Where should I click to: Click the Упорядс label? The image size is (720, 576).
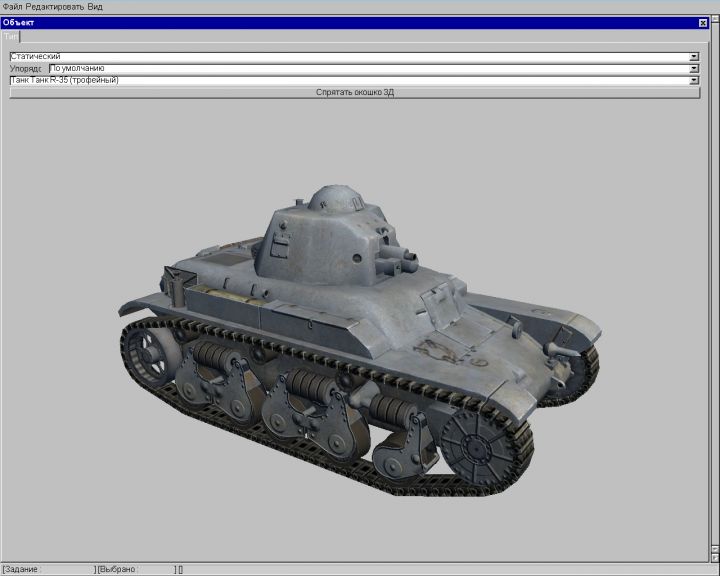pyautogui.click(x=27, y=69)
